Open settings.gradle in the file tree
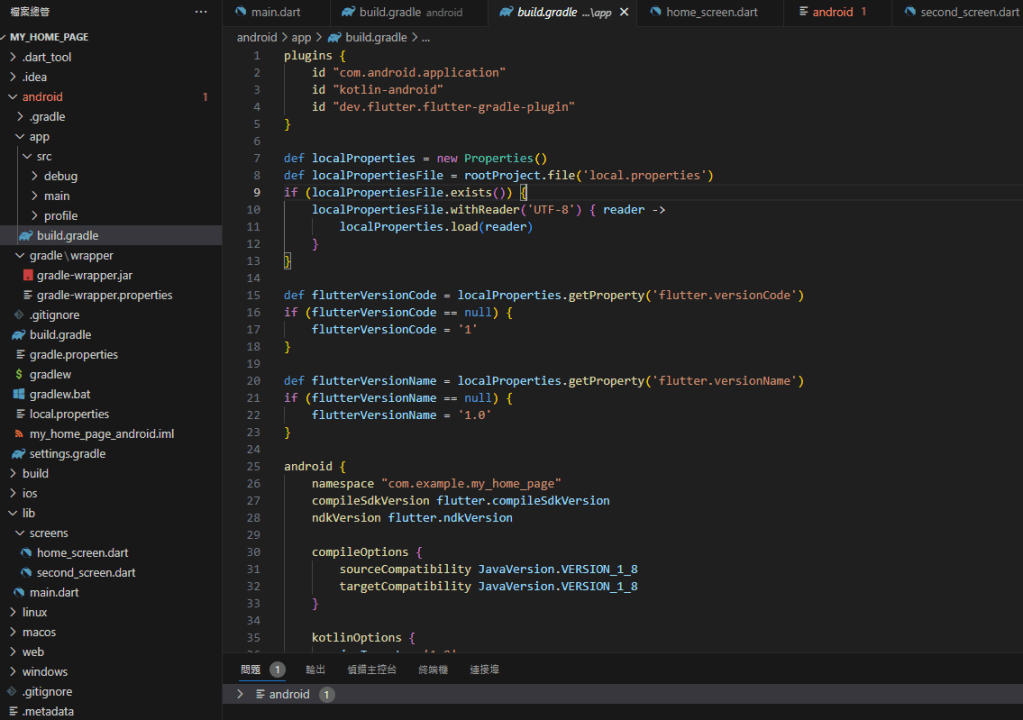This screenshot has width=1023, height=720. point(67,454)
